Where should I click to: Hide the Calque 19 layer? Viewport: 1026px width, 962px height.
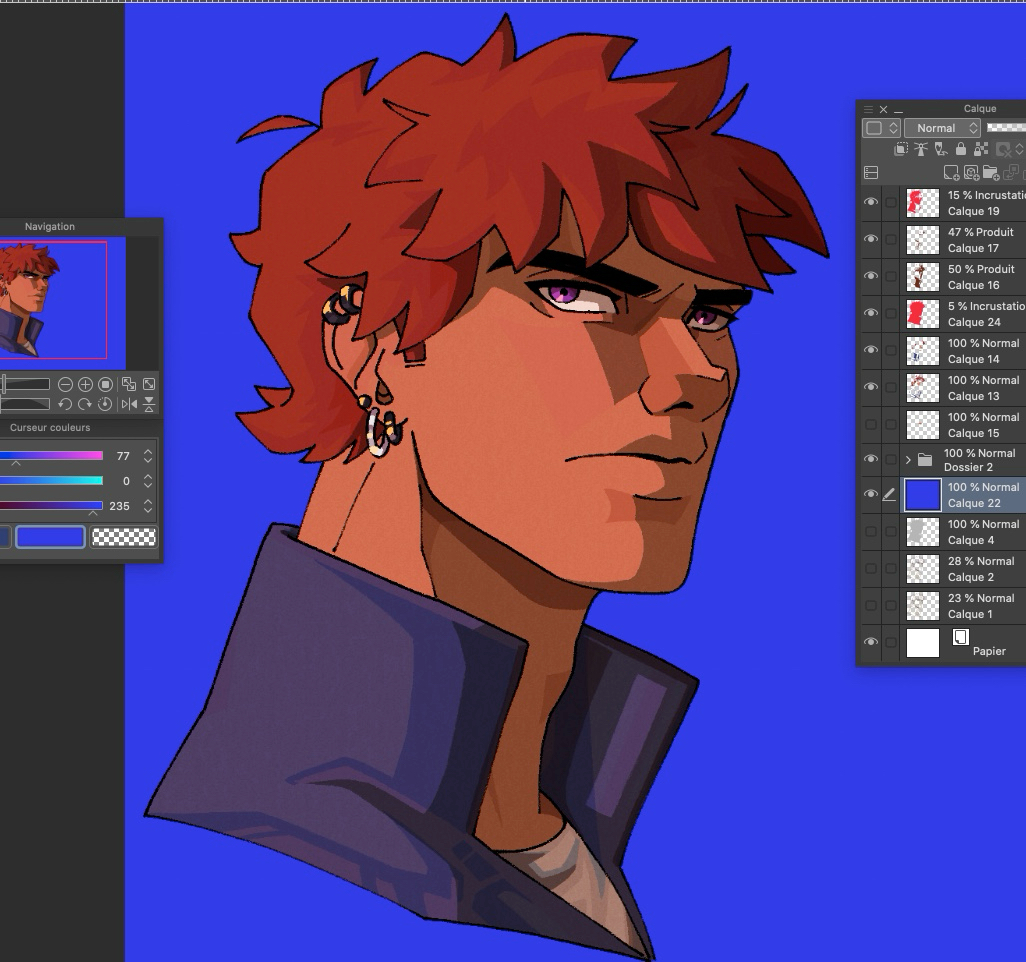pyautogui.click(x=871, y=202)
